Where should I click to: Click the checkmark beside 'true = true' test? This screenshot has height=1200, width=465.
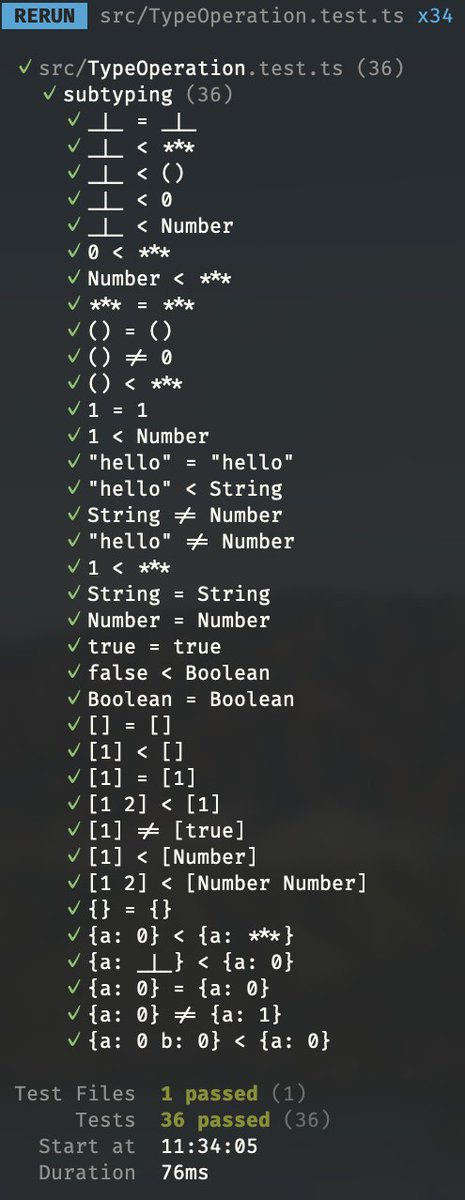coord(73,646)
